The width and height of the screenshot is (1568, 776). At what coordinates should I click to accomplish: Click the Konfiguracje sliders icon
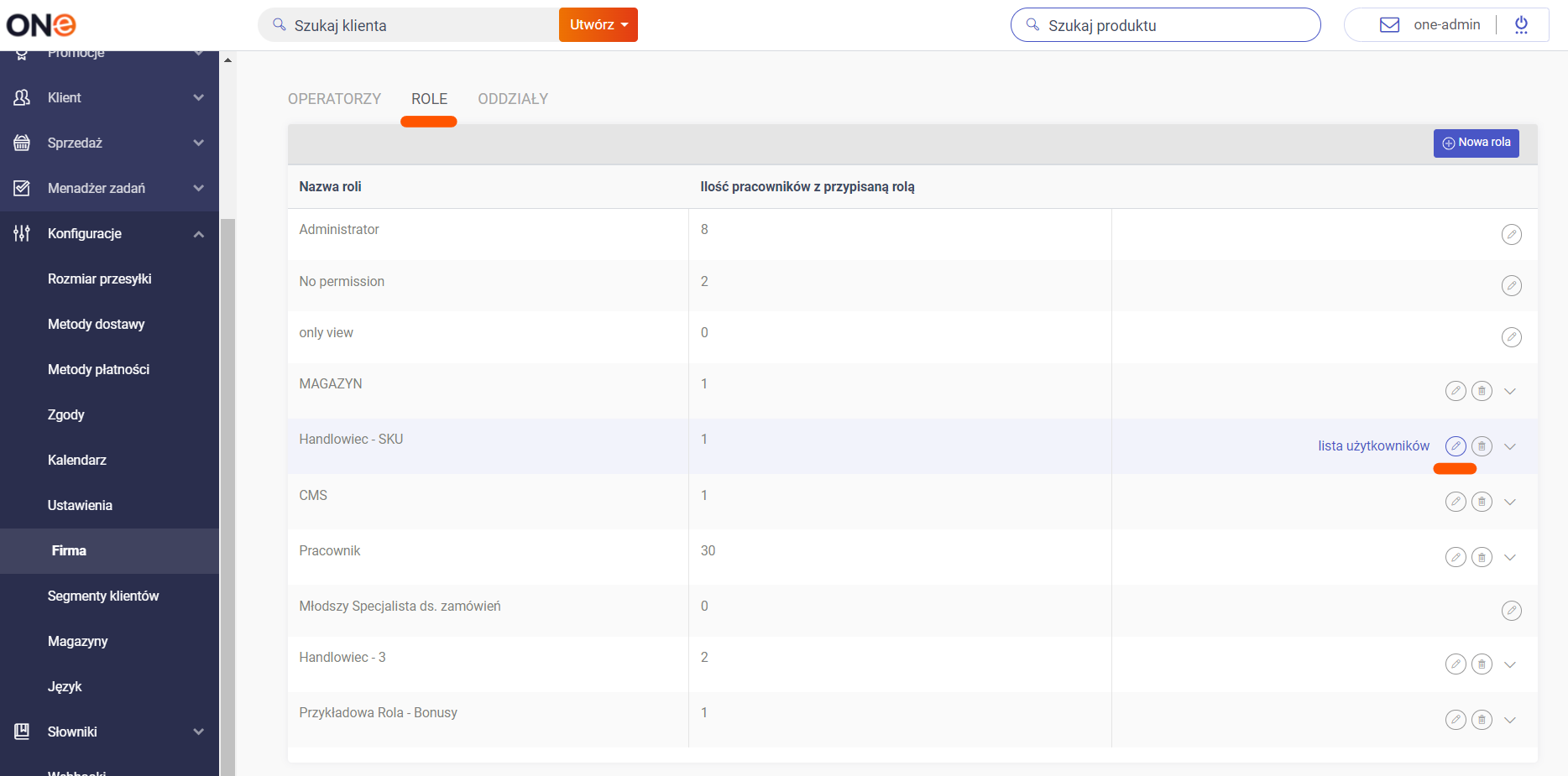coord(22,233)
